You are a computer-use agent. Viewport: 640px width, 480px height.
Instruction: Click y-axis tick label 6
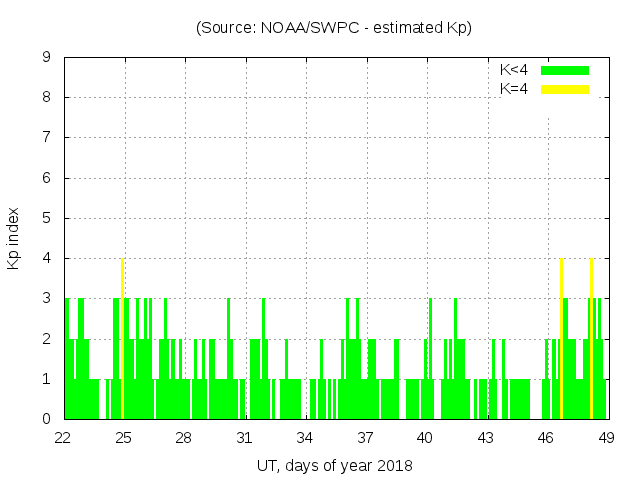tap(47, 178)
